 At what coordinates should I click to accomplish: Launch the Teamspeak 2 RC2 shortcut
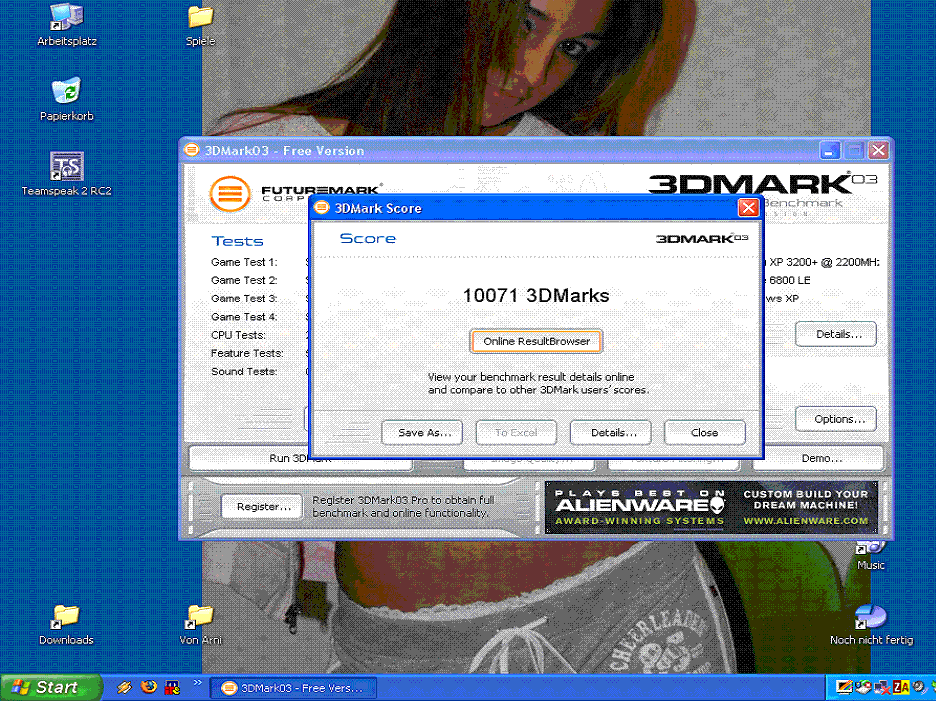click(66, 174)
